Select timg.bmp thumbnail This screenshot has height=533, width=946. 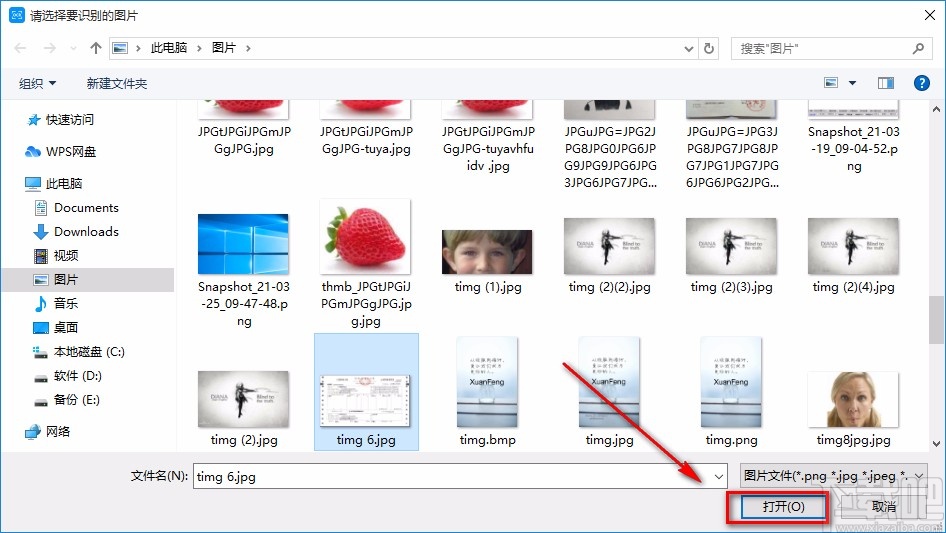pyautogui.click(x=487, y=382)
